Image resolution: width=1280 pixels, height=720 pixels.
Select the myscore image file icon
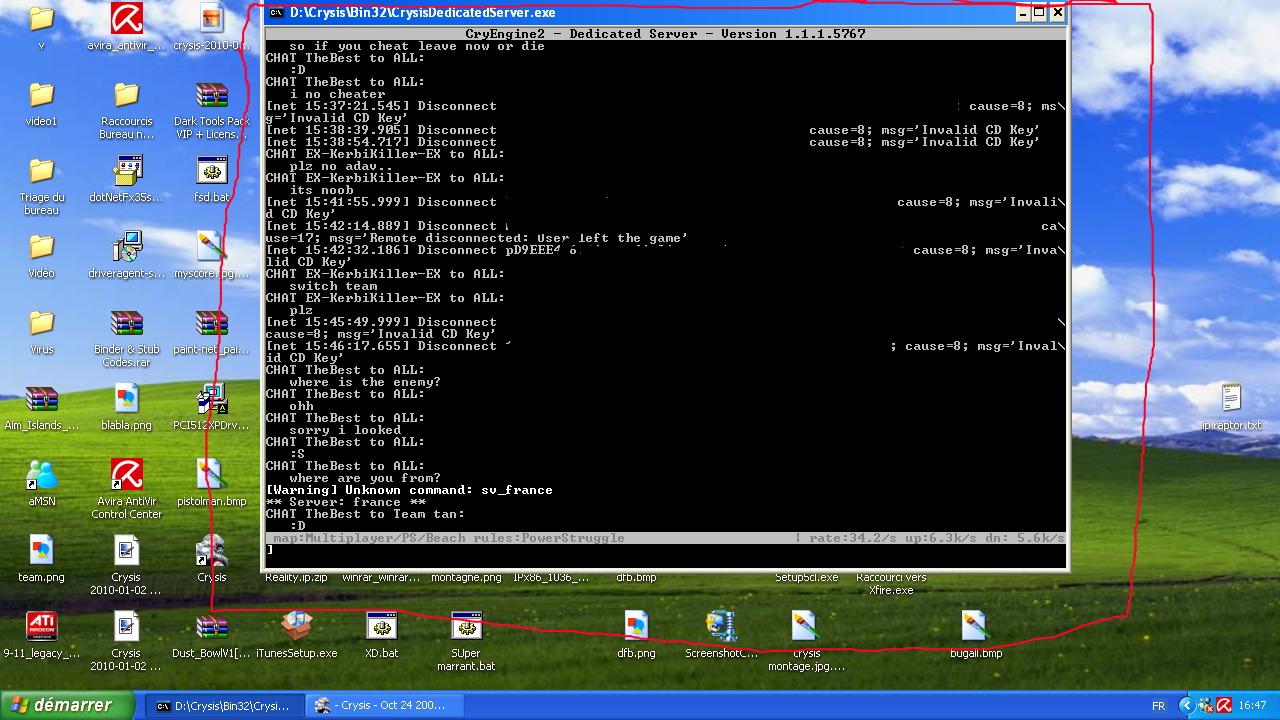click(211, 246)
